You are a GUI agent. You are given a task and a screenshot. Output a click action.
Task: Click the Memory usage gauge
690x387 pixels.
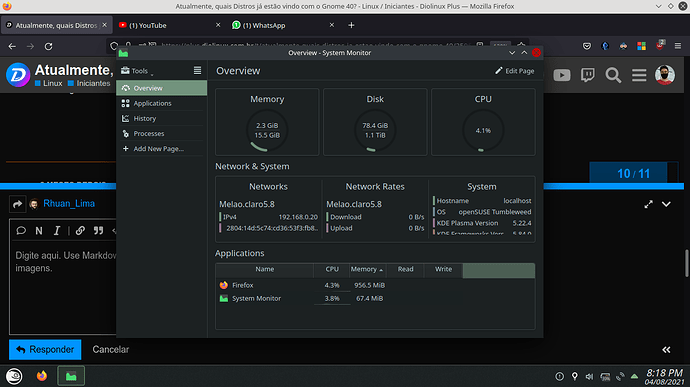click(x=267, y=130)
